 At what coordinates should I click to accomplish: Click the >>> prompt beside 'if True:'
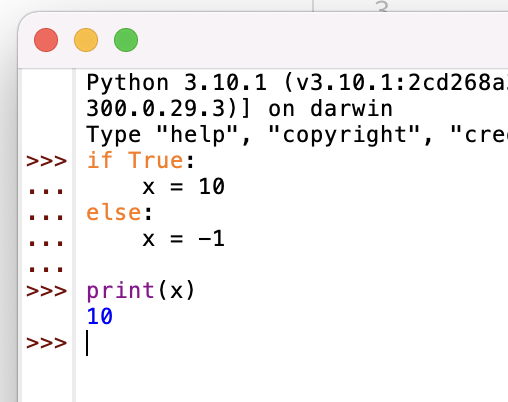(46, 161)
